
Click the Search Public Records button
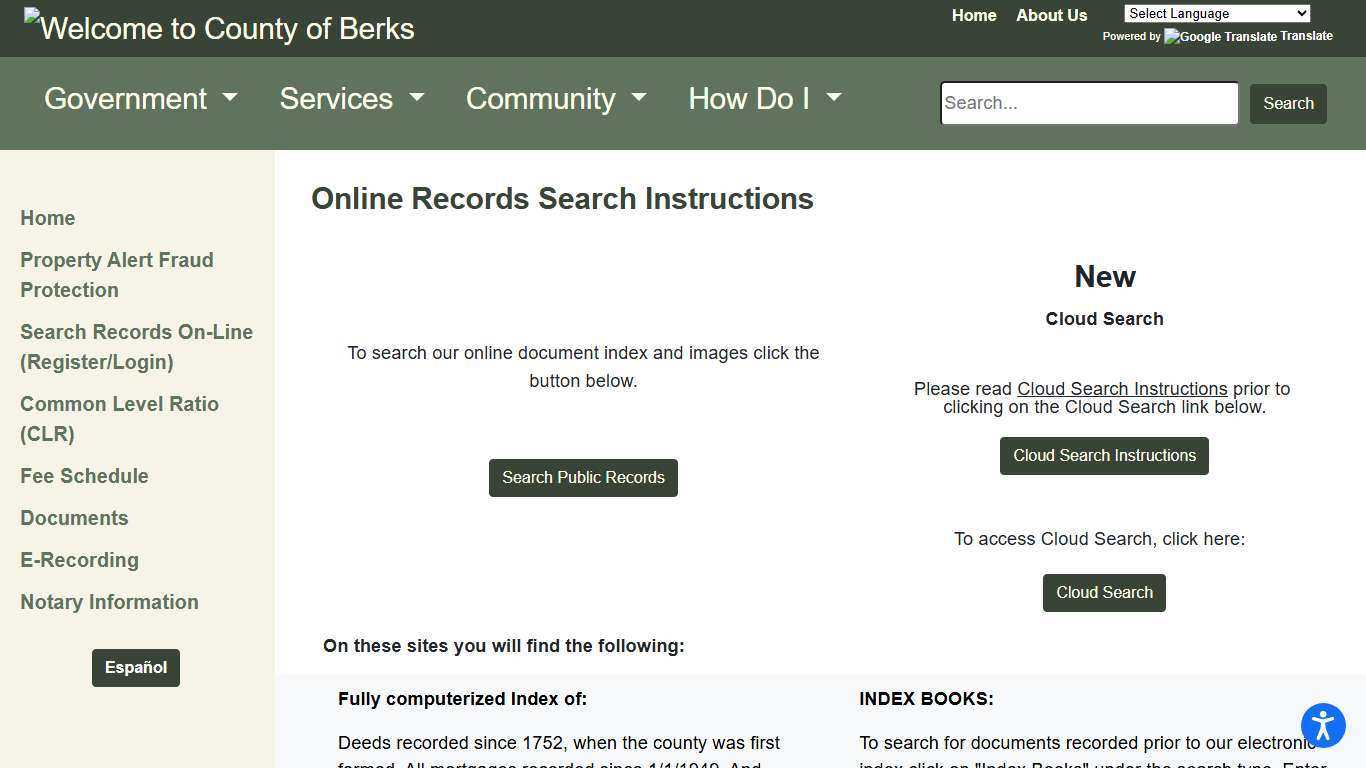[583, 477]
